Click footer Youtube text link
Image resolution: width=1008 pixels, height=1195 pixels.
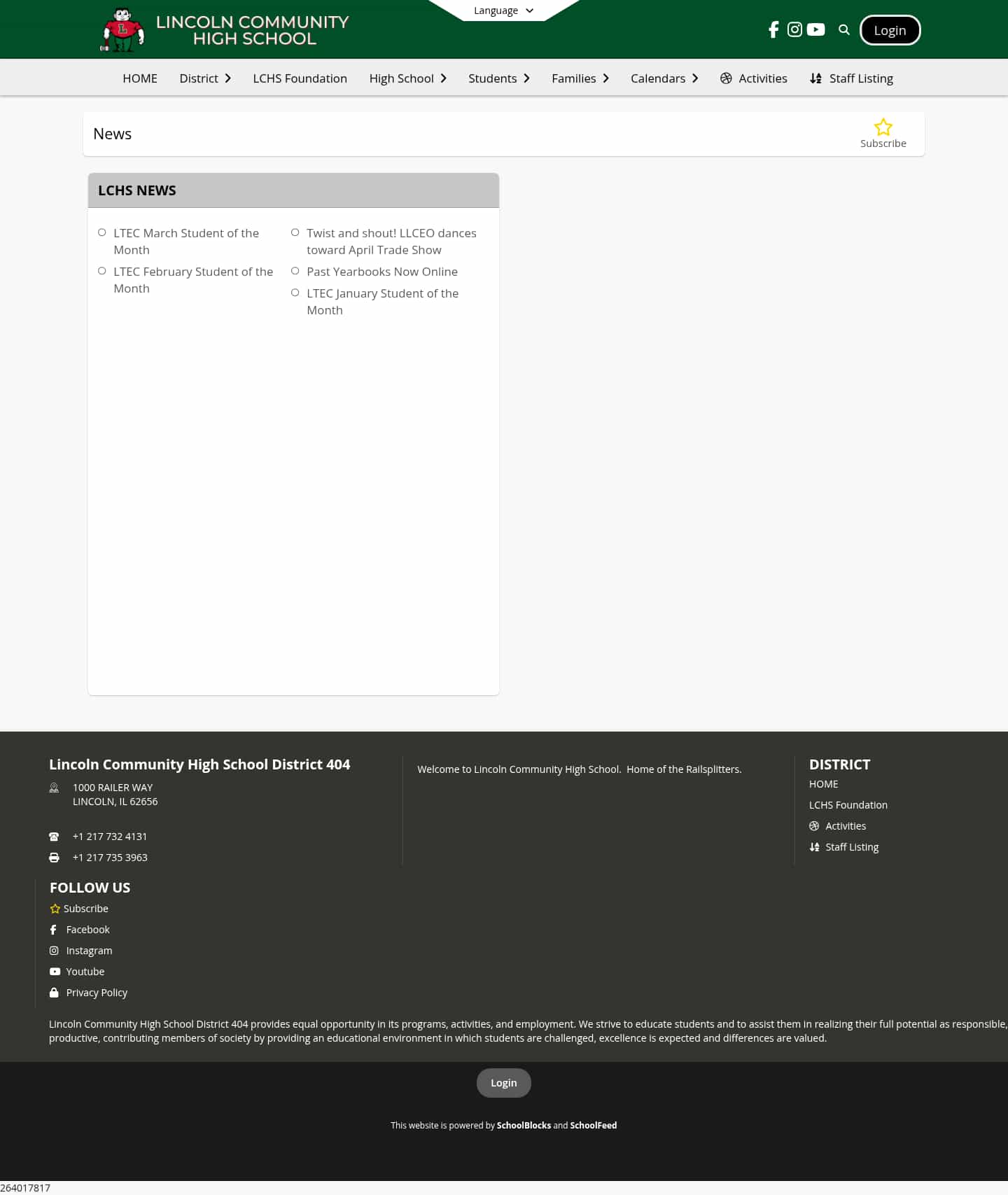tap(85, 972)
